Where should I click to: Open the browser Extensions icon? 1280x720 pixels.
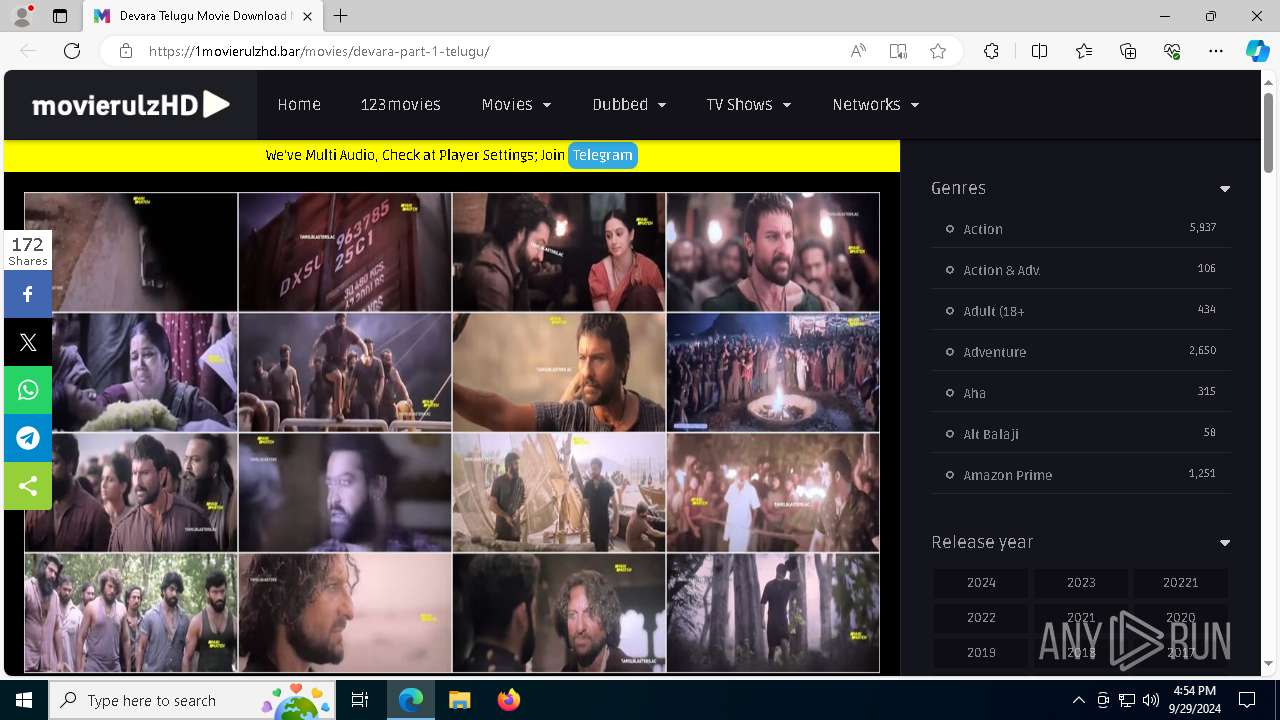(x=991, y=51)
